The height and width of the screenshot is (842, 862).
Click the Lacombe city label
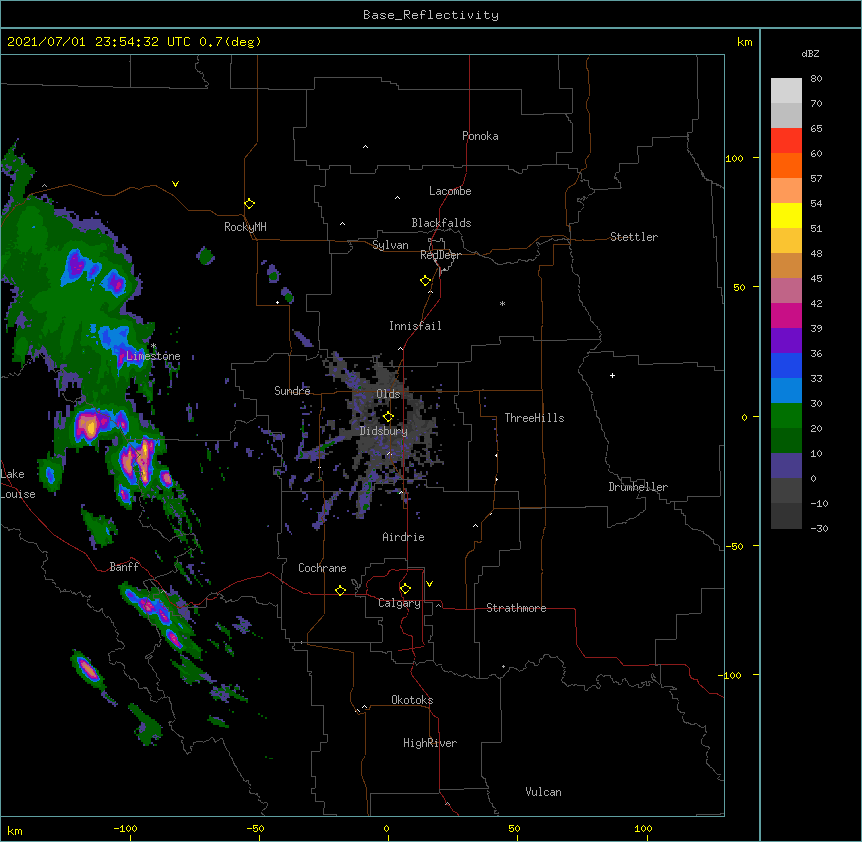tap(450, 191)
